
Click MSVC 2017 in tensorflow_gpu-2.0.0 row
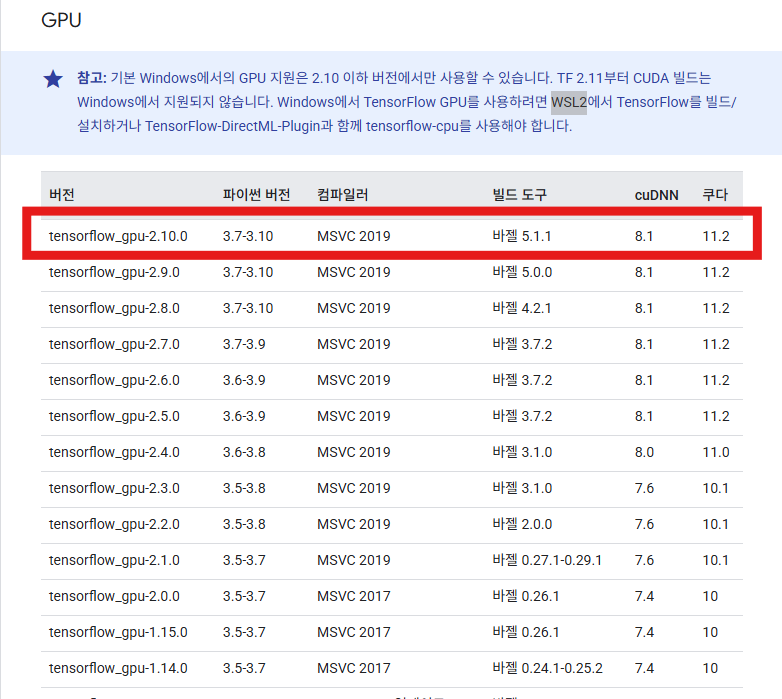[x=354, y=596]
